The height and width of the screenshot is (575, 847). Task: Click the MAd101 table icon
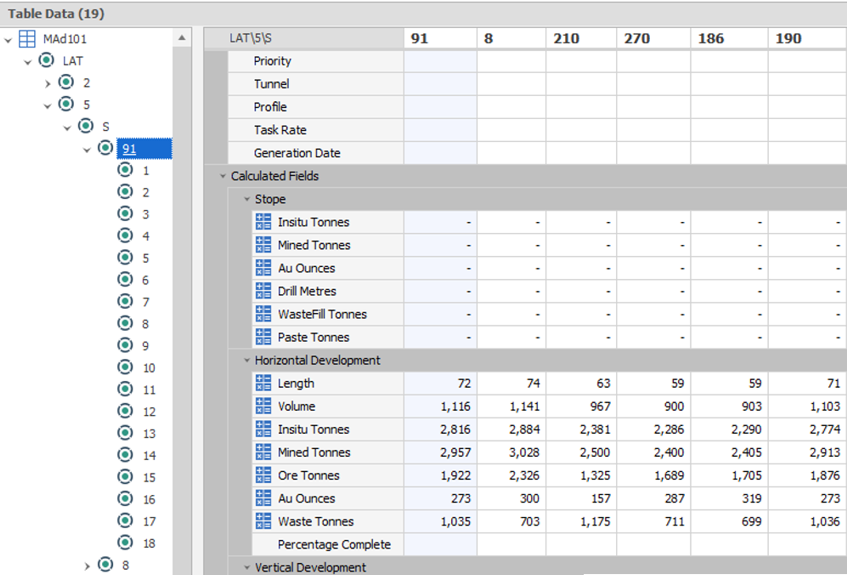click(x=27, y=39)
